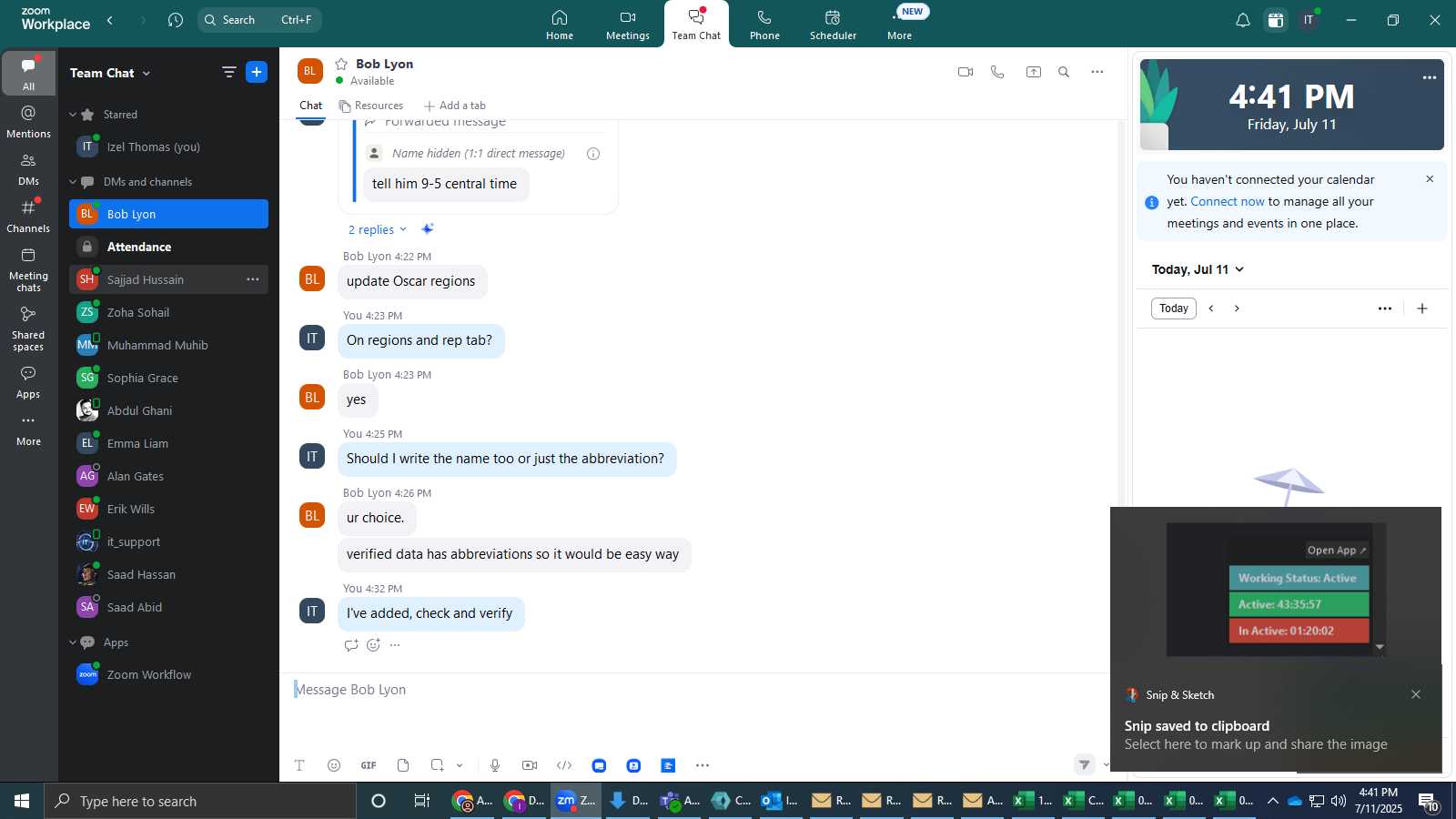The image size is (1456, 819).
Task: Open the IT profile avatar menu
Action: pyautogui.click(x=1309, y=20)
